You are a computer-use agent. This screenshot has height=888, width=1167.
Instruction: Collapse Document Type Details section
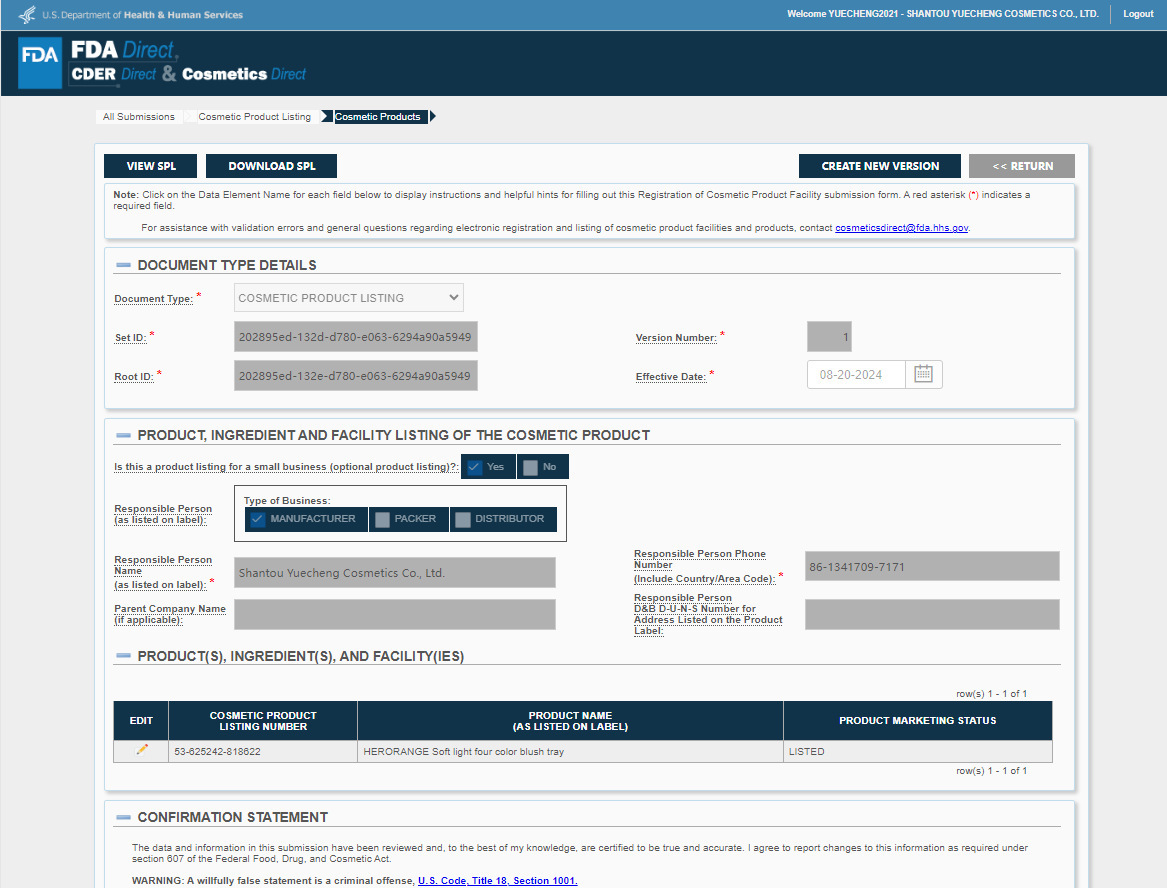point(124,265)
